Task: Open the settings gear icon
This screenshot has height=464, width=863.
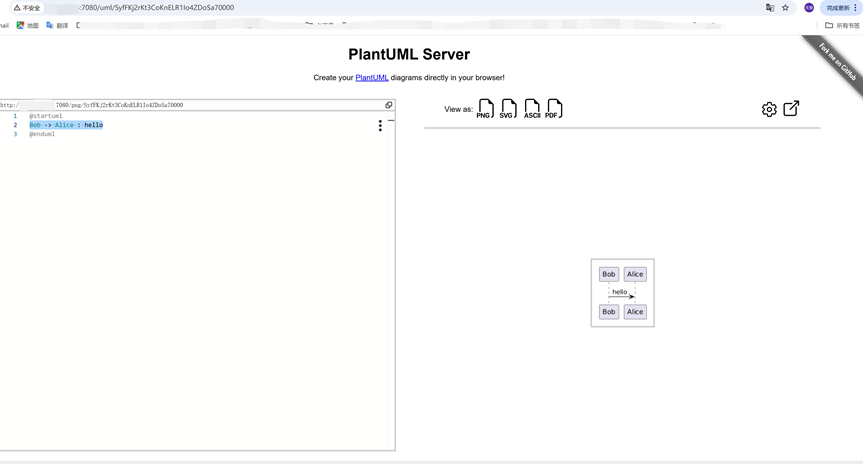Action: 769,110
